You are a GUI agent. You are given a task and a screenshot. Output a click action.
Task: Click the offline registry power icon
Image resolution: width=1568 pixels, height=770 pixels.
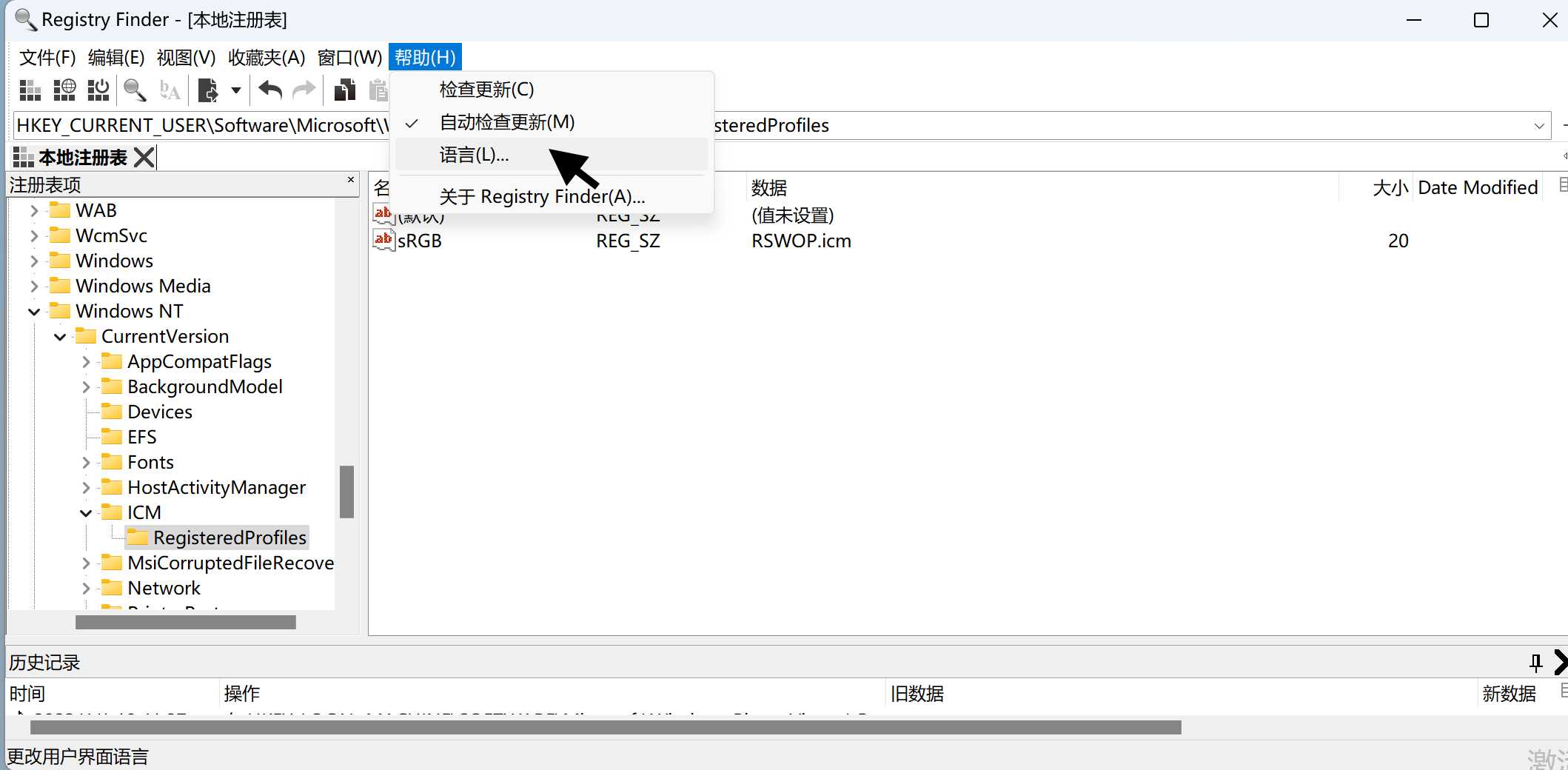(98, 90)
